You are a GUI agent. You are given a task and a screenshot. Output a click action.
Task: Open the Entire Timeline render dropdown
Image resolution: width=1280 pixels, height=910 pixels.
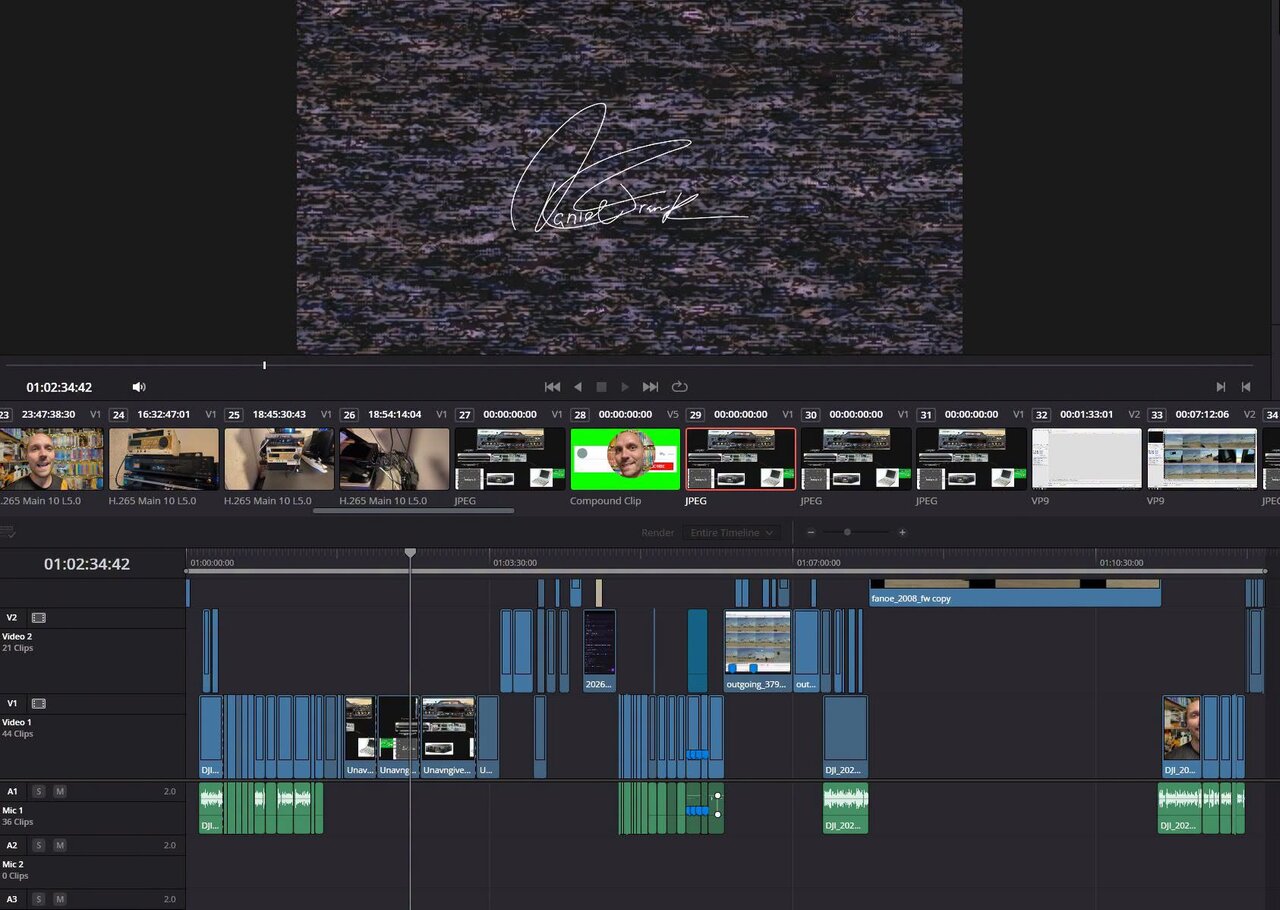[731, 533]
